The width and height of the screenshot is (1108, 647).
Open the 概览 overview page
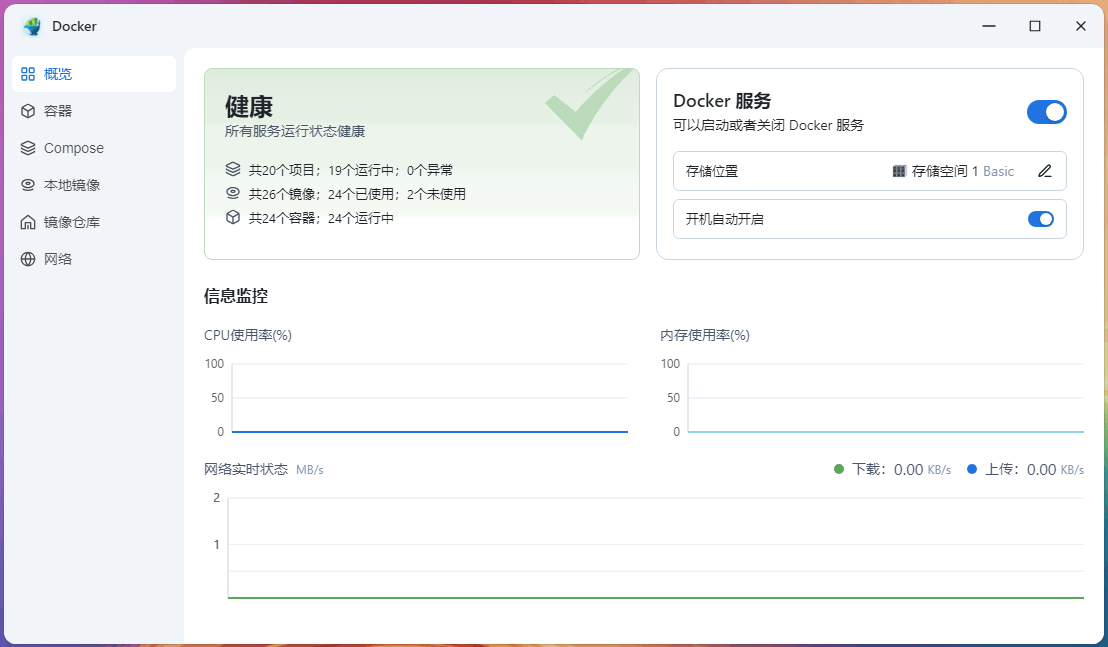tap(94, 74)
